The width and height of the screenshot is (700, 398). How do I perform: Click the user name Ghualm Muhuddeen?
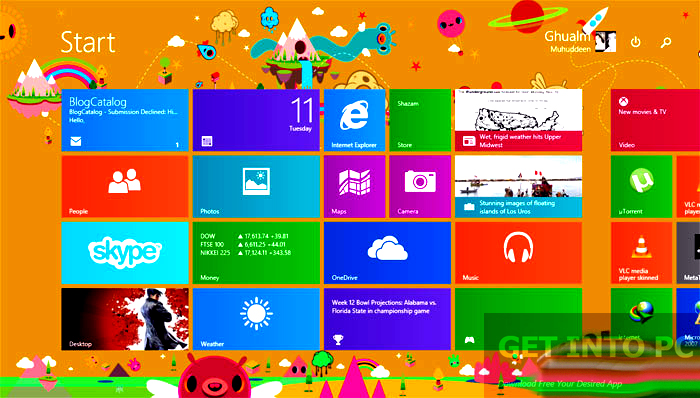568,41
